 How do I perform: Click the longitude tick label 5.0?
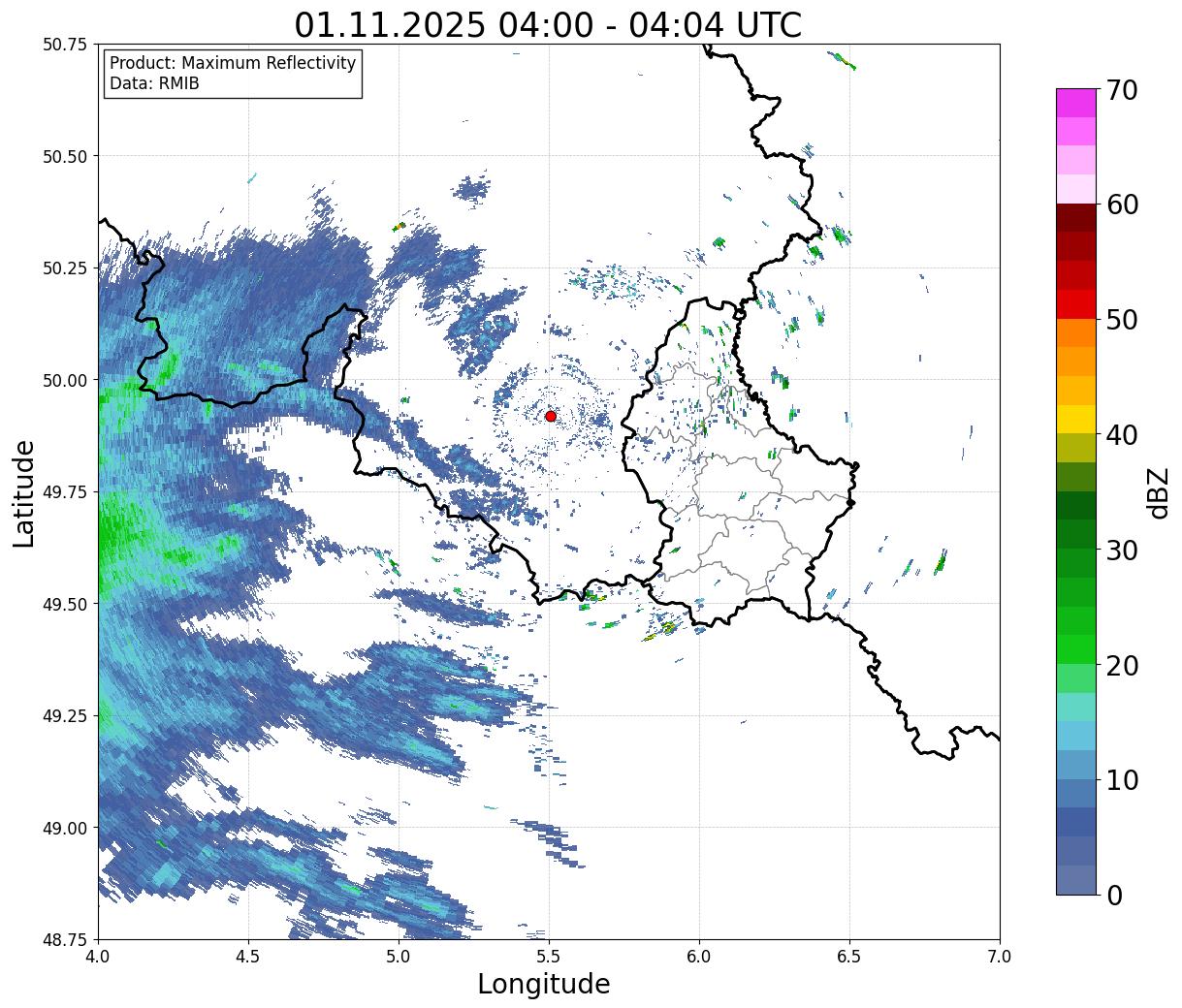point(399,956)
